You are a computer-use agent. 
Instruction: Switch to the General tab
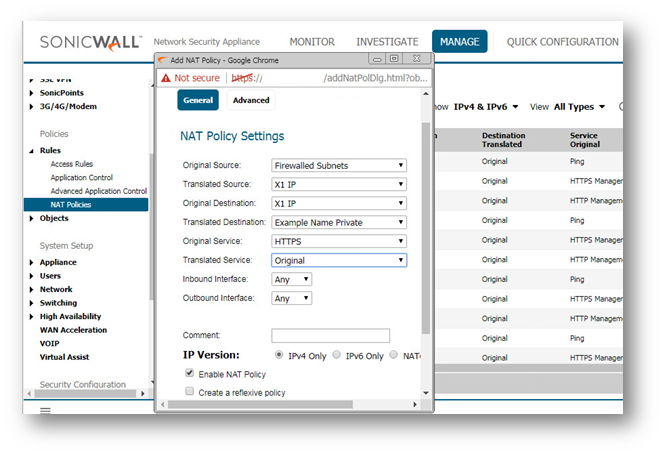tap(198, 100)
